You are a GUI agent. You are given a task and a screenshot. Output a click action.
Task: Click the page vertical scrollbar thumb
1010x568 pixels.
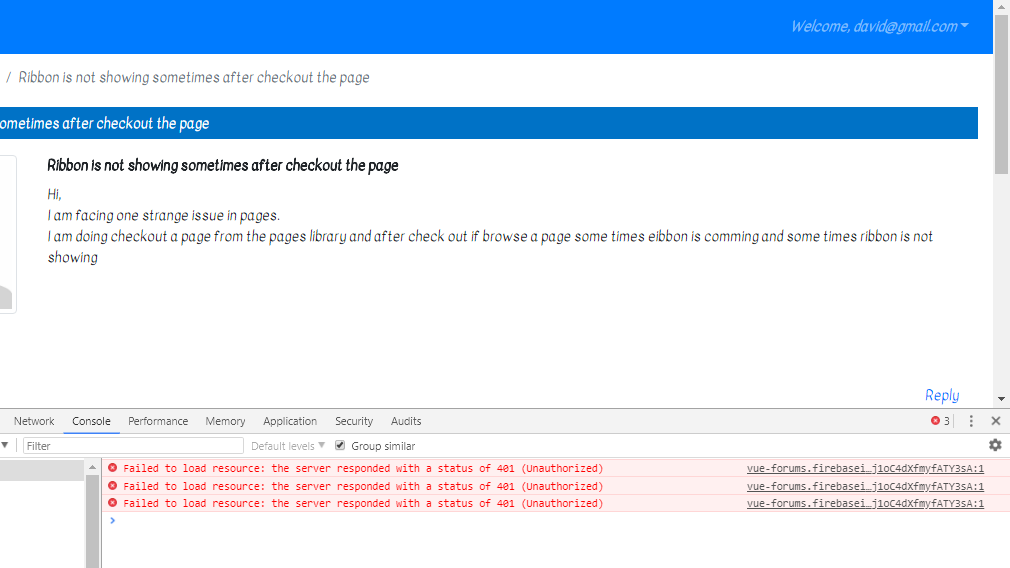[x=1001, y=100]
